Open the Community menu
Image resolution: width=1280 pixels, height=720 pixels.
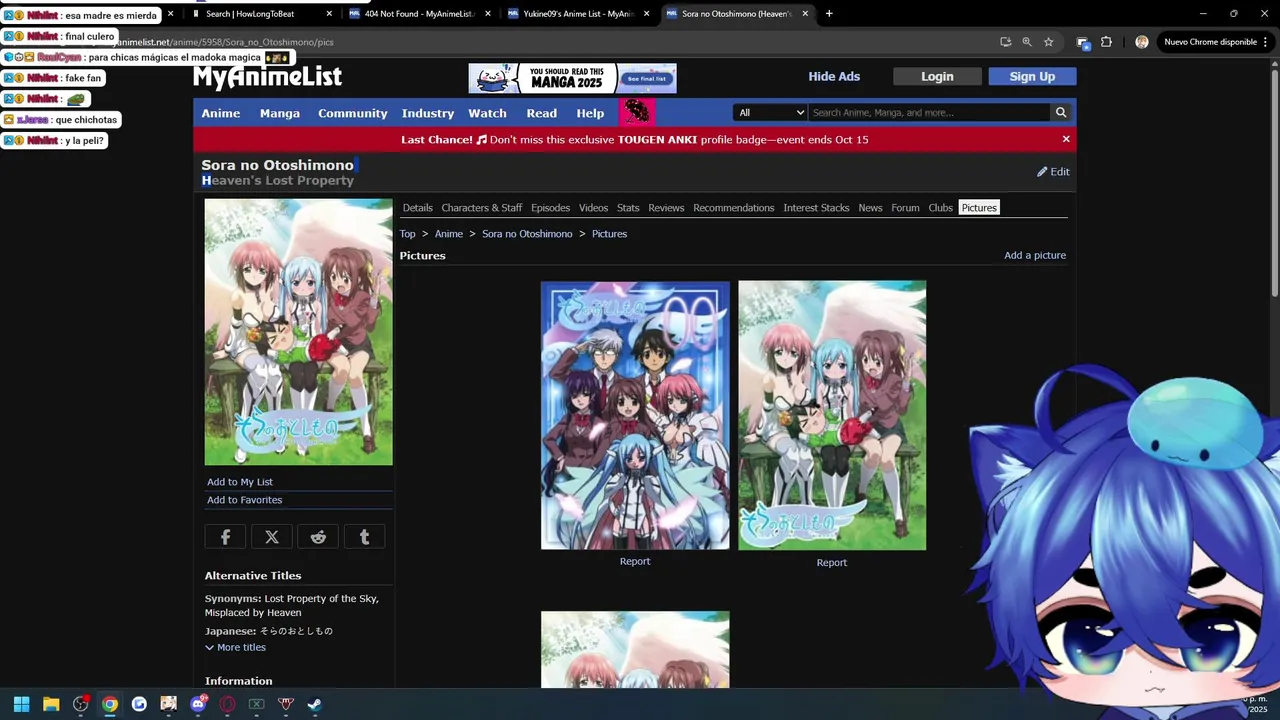click(x=353, y=113)
